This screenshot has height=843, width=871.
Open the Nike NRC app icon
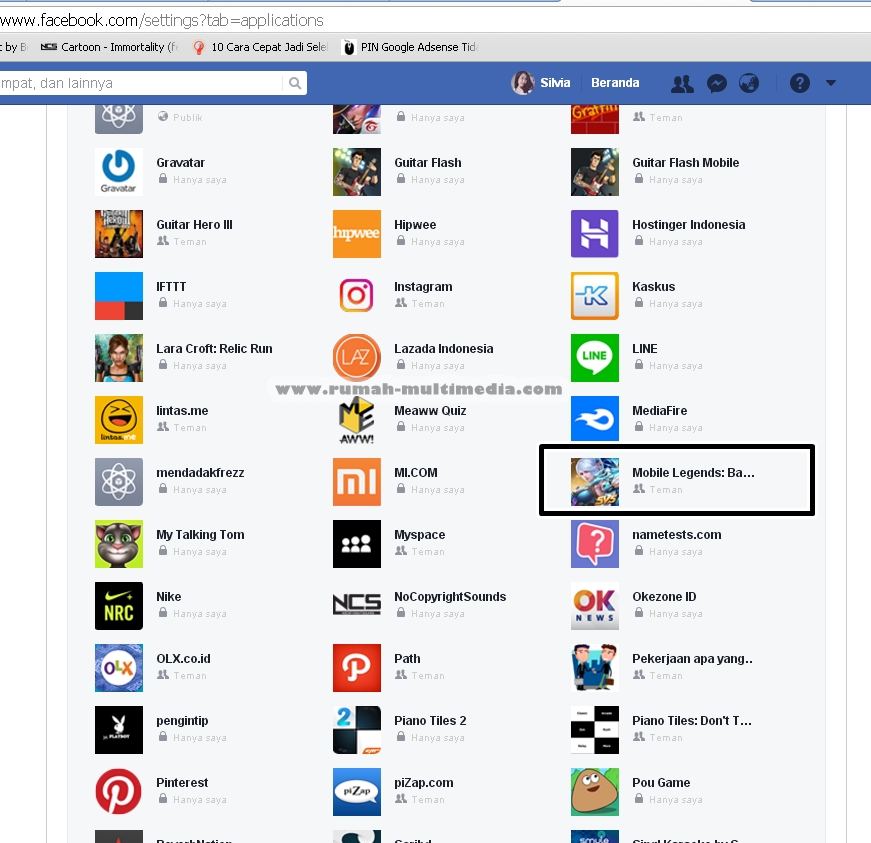[118, 606]
